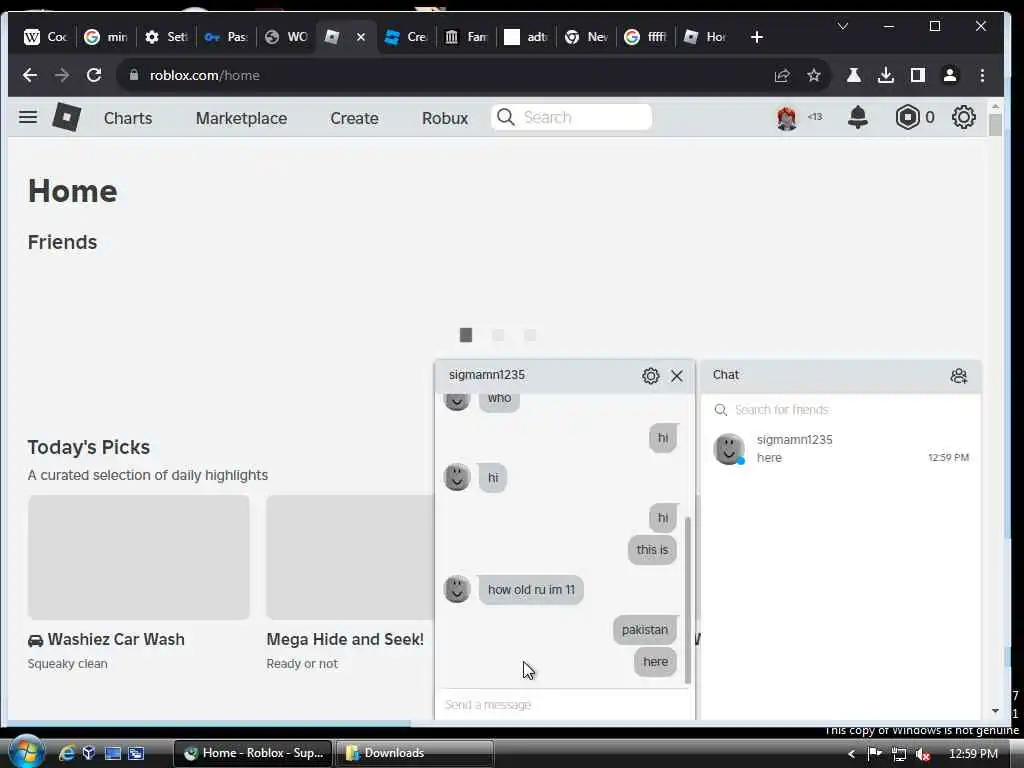Viewport: 1024px width, 768px height.
Task: Open the Mega Hide and Seek! thumbnail
Action: click(350, 557)
